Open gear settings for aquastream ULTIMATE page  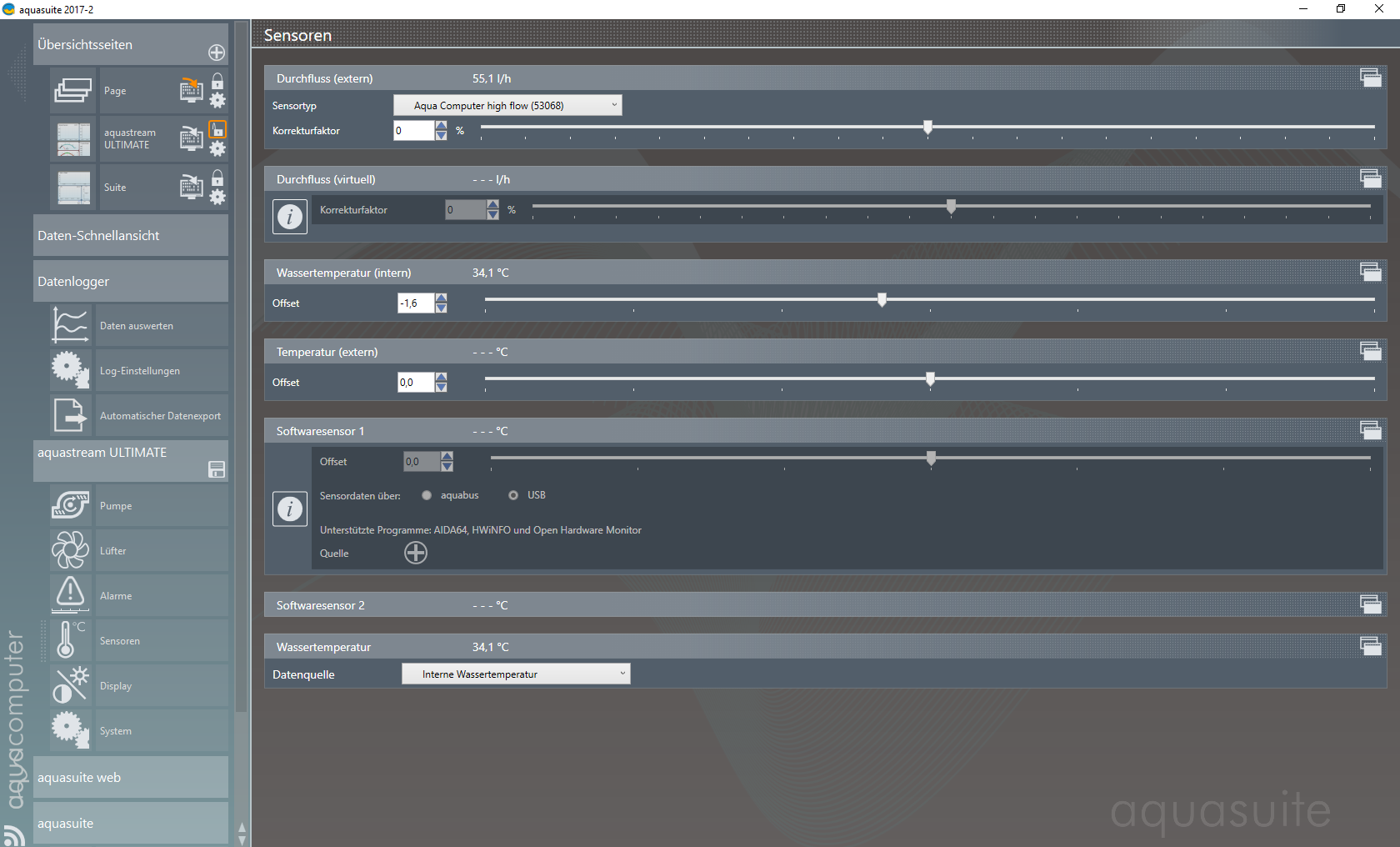tap(217, 149)
